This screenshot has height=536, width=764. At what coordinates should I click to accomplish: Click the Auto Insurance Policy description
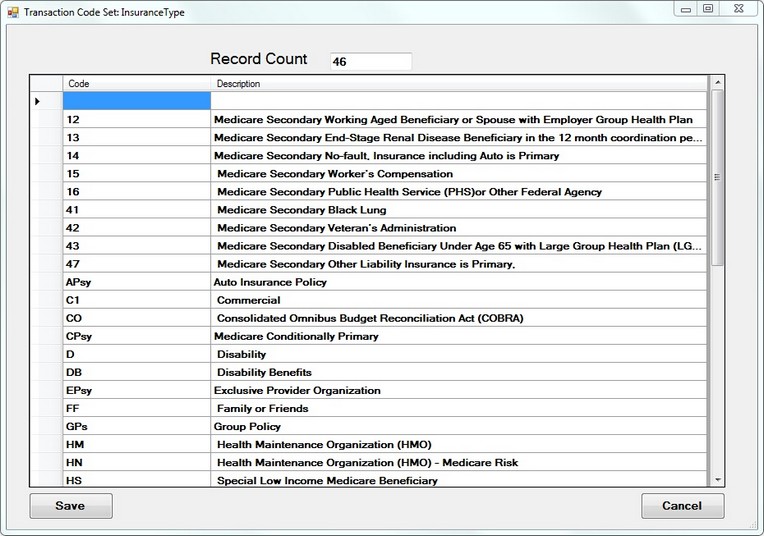[270, 282]
